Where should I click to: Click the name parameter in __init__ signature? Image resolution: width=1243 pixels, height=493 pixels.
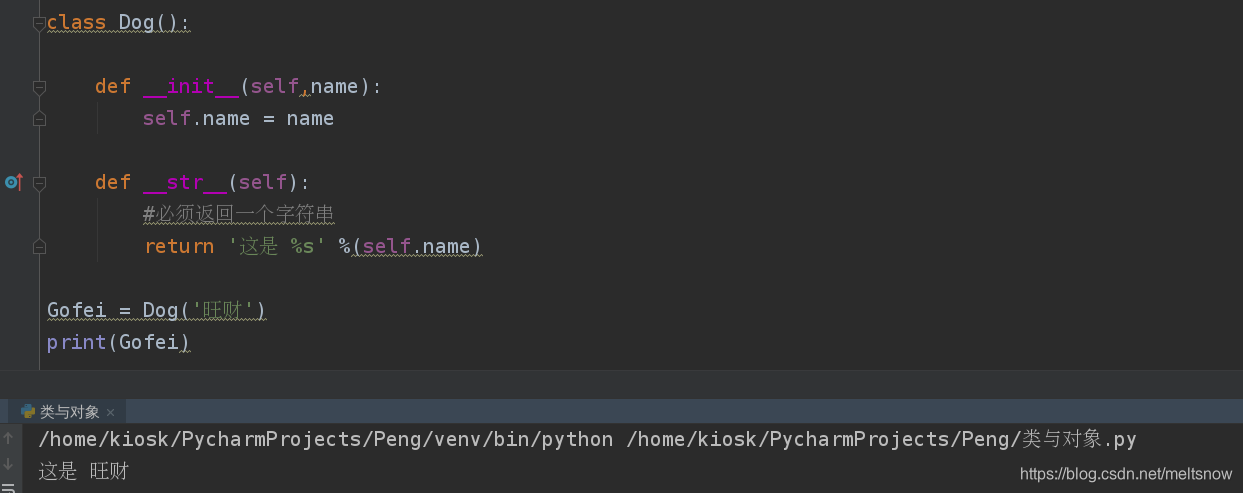(334, 86)
